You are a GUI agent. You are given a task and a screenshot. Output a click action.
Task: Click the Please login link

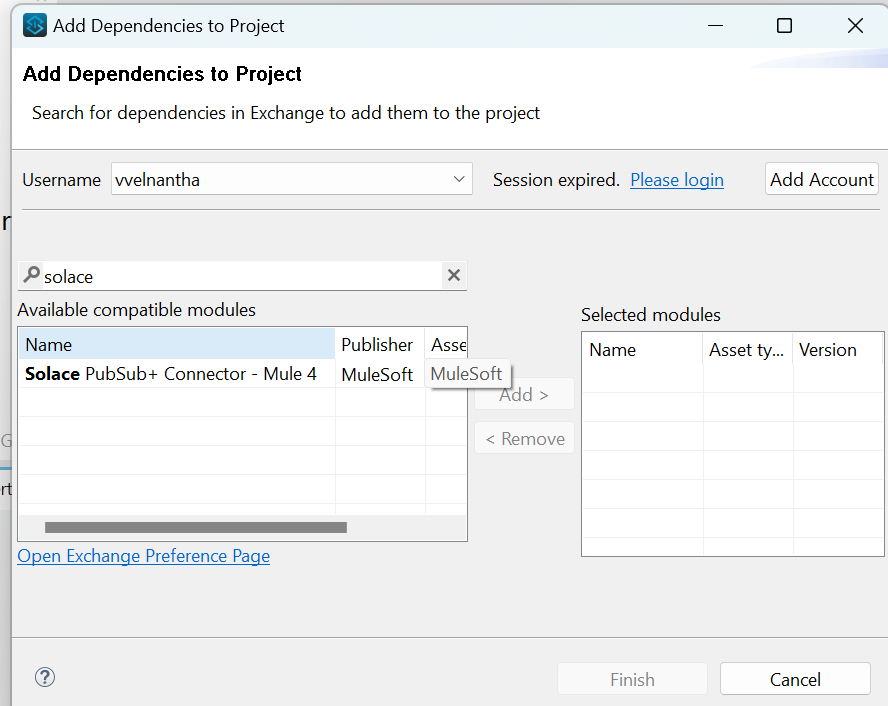[676, 180]
